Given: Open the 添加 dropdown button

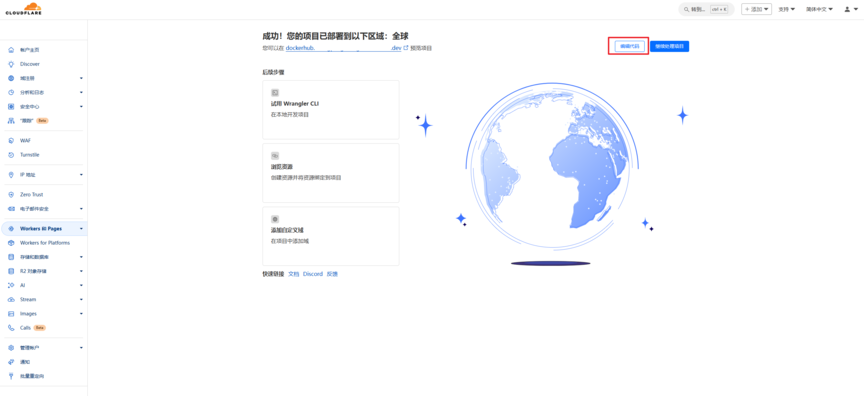Looking at the screenshot, I should [756, 9].
